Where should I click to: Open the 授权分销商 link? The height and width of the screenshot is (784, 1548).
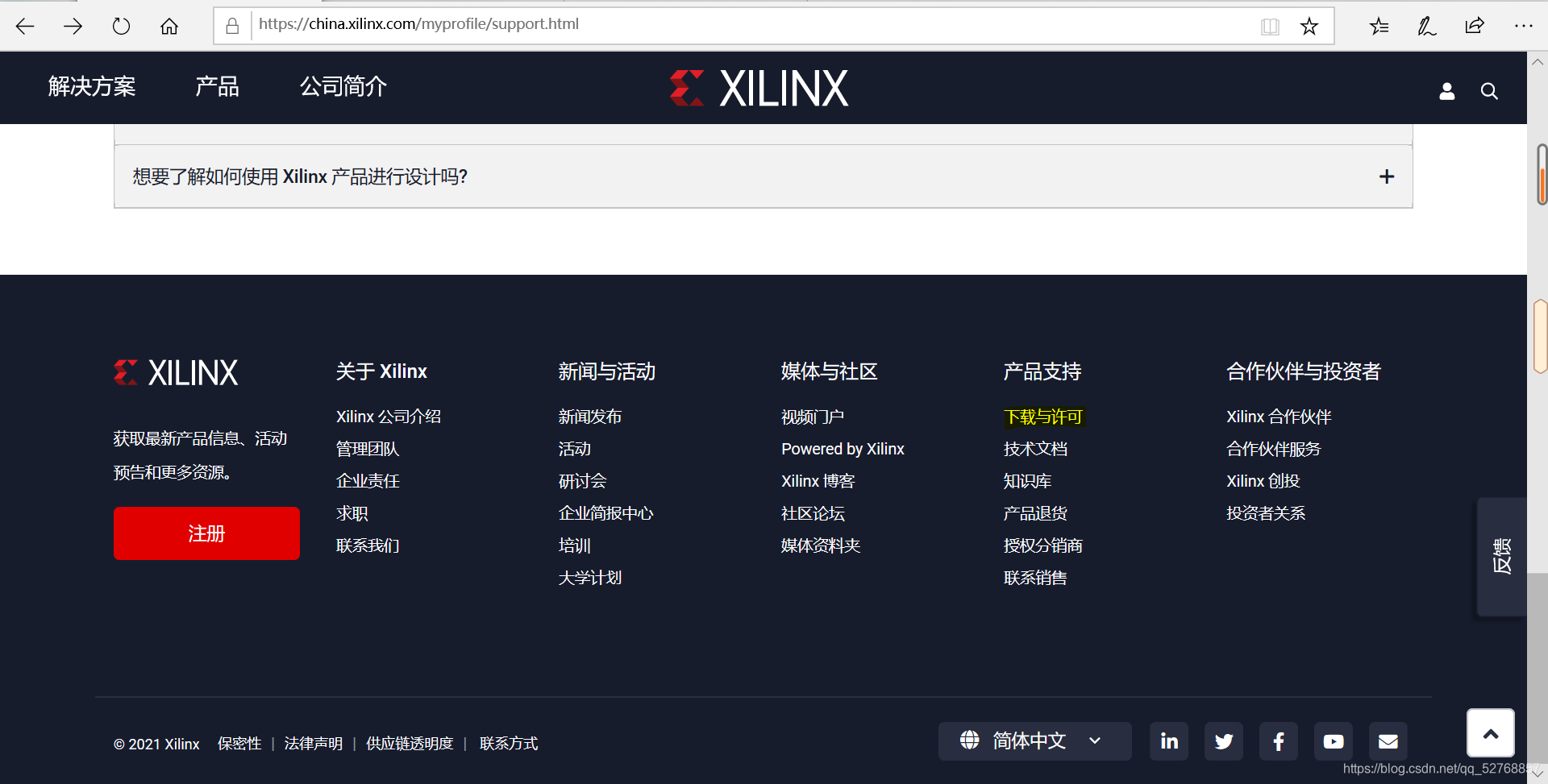[1043, 545]
